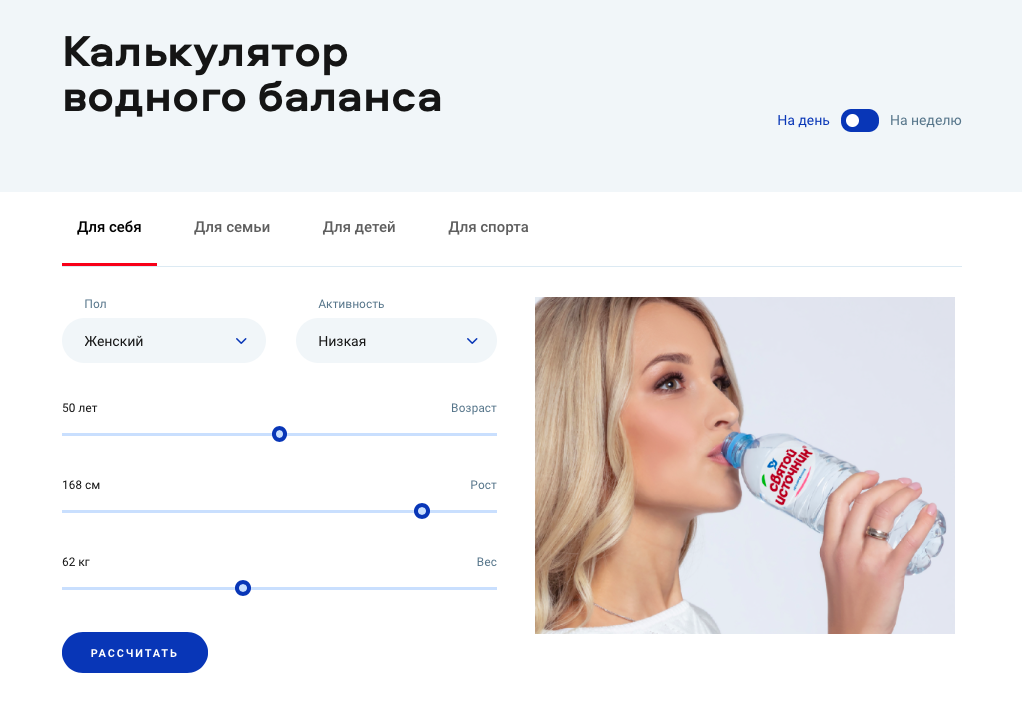Click the height slider handle at 168 см
This screenshot has height=711, width=1022.
point(422,511)
